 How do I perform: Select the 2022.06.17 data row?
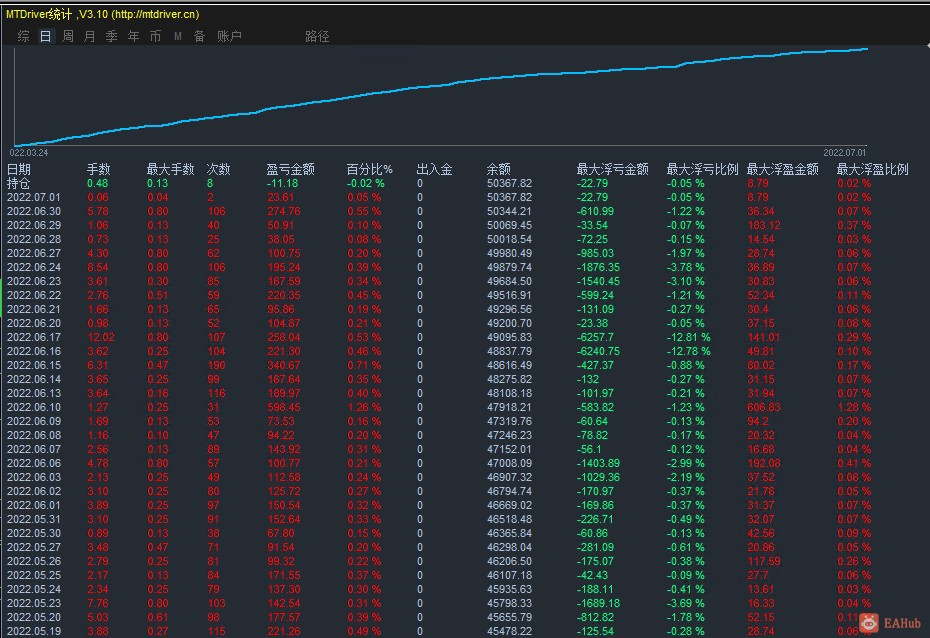34,337
